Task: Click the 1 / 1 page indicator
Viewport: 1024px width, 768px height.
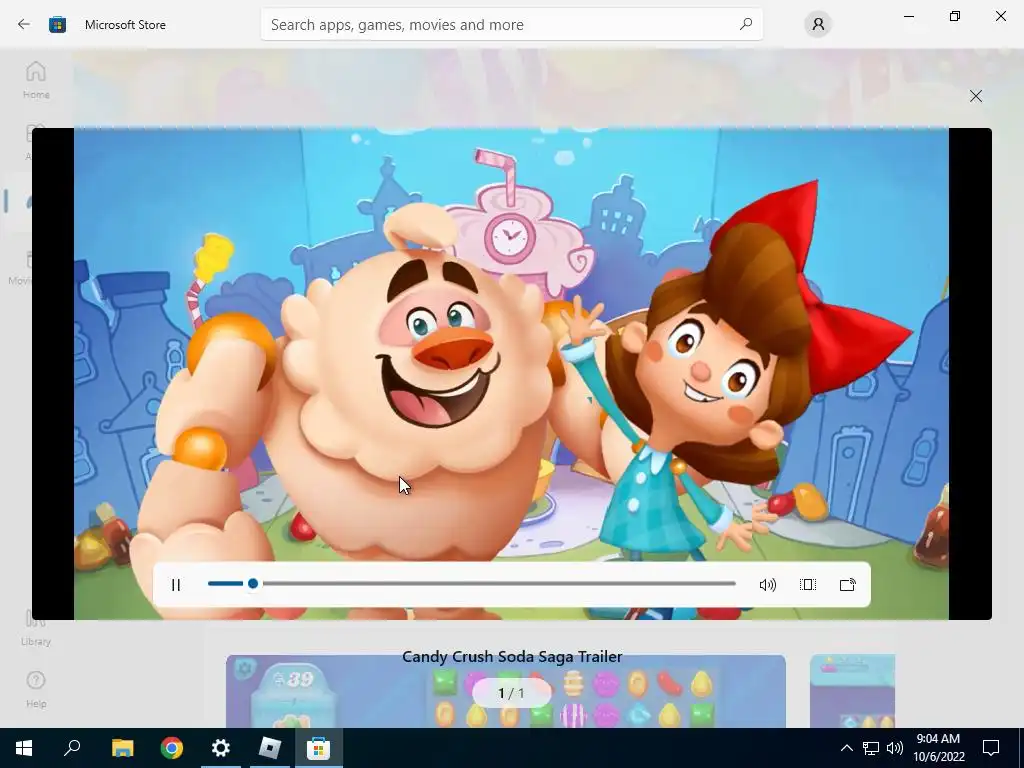Action: tap(511, 693)
